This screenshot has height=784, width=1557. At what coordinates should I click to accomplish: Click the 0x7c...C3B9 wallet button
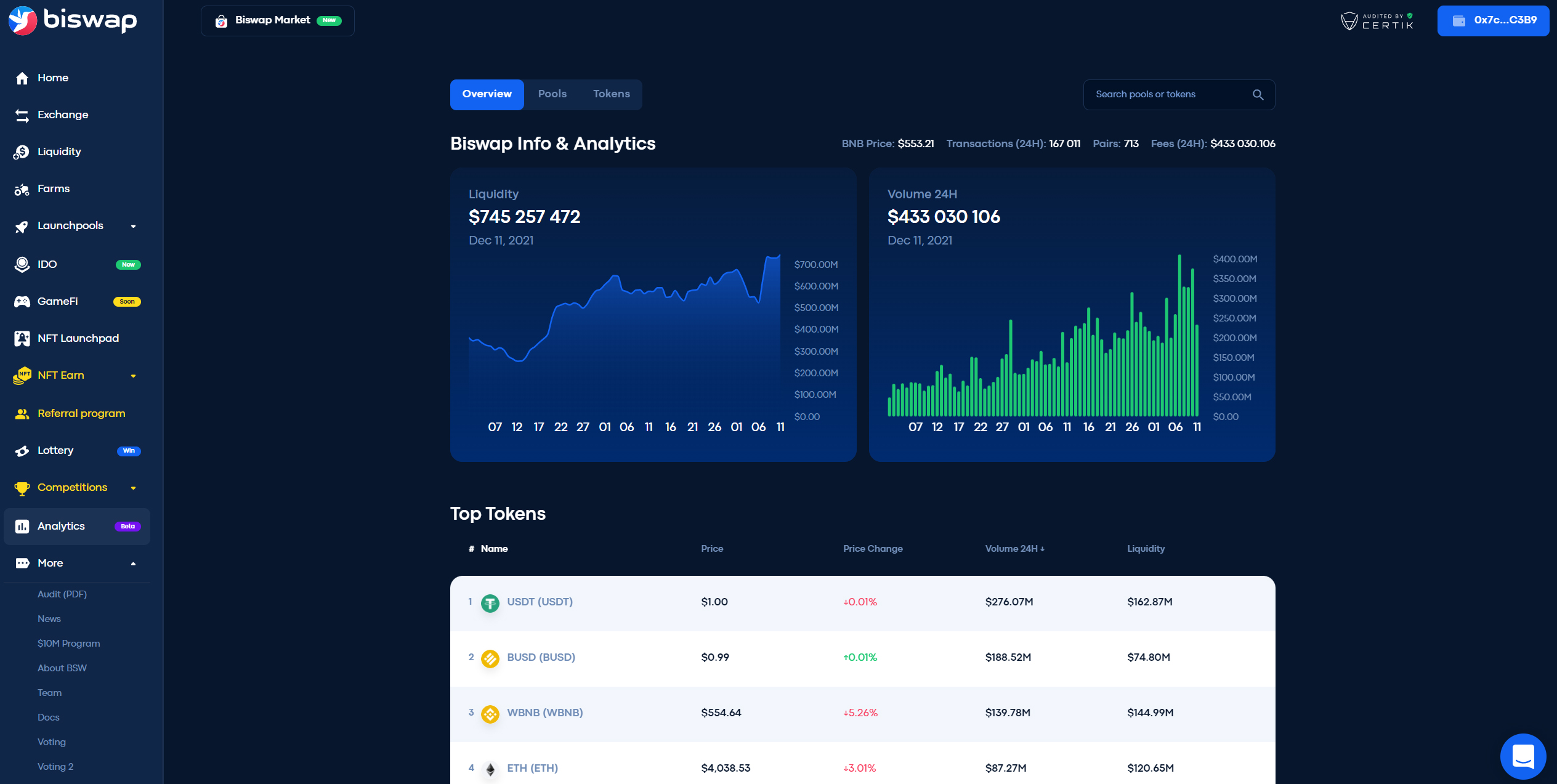[x=1493, y=21]
